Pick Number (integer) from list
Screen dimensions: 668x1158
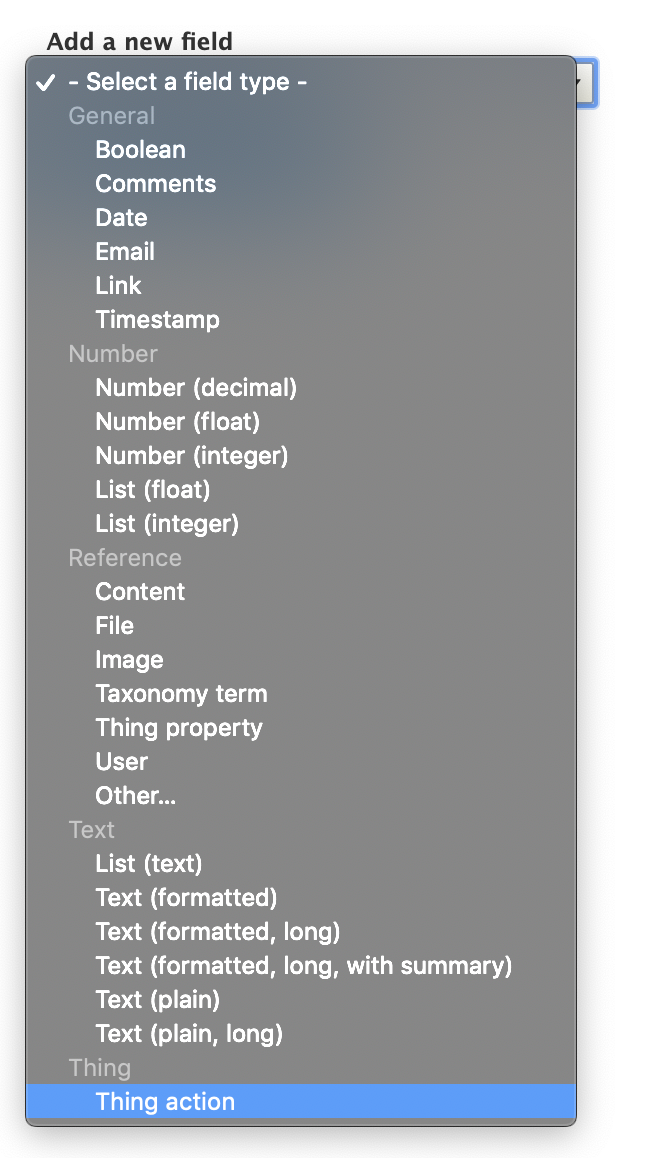(191, 456)
